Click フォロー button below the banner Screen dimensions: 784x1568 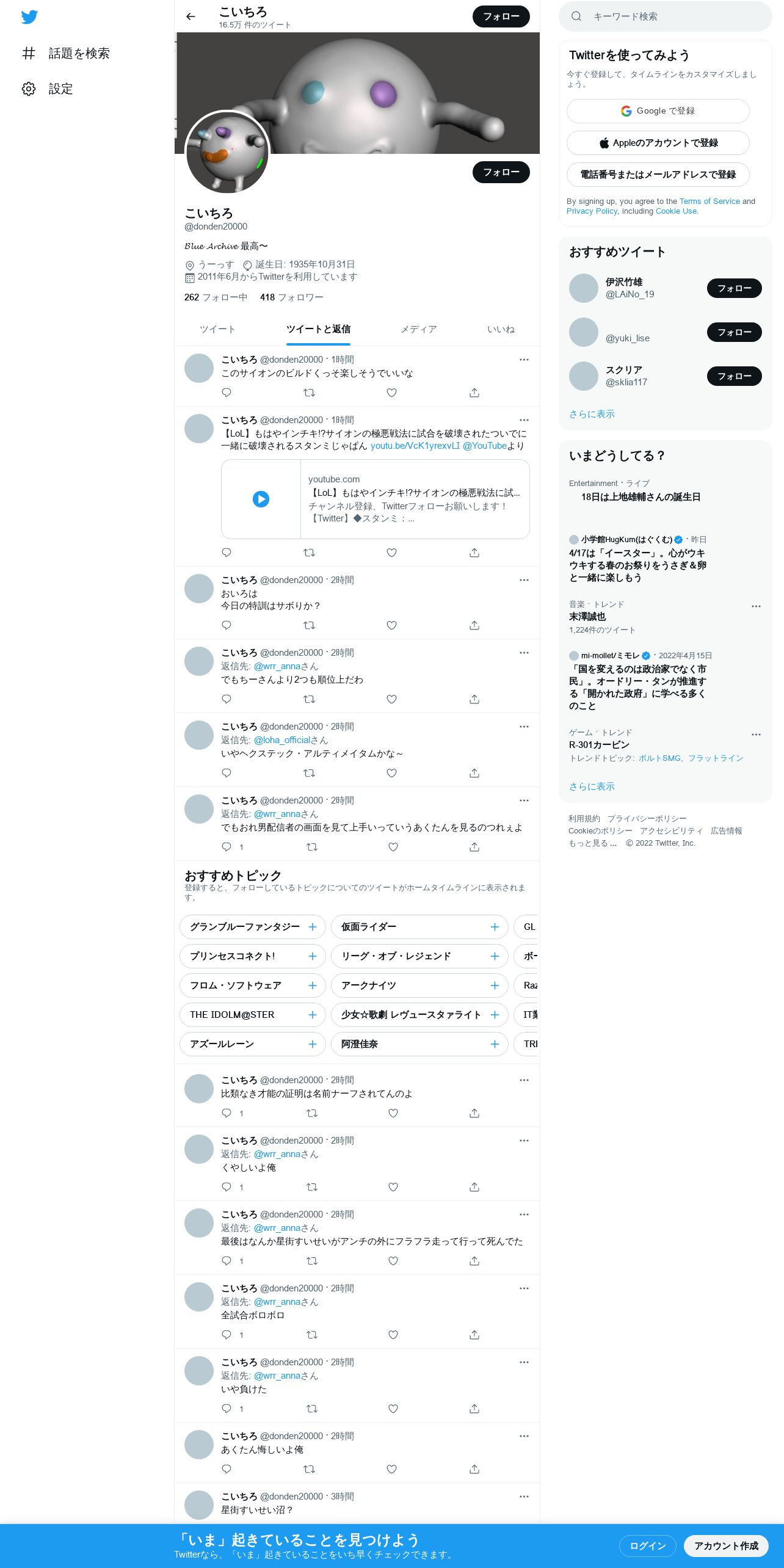(x=501, y=172)
